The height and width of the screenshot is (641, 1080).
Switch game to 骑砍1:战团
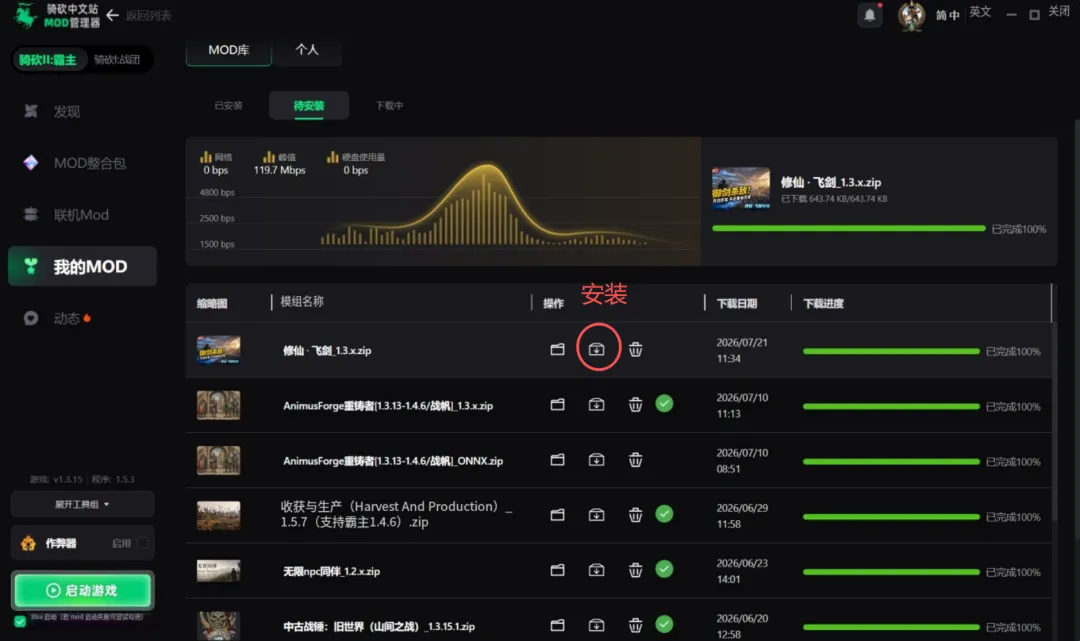pyautogui.click(x=117, y=60)
